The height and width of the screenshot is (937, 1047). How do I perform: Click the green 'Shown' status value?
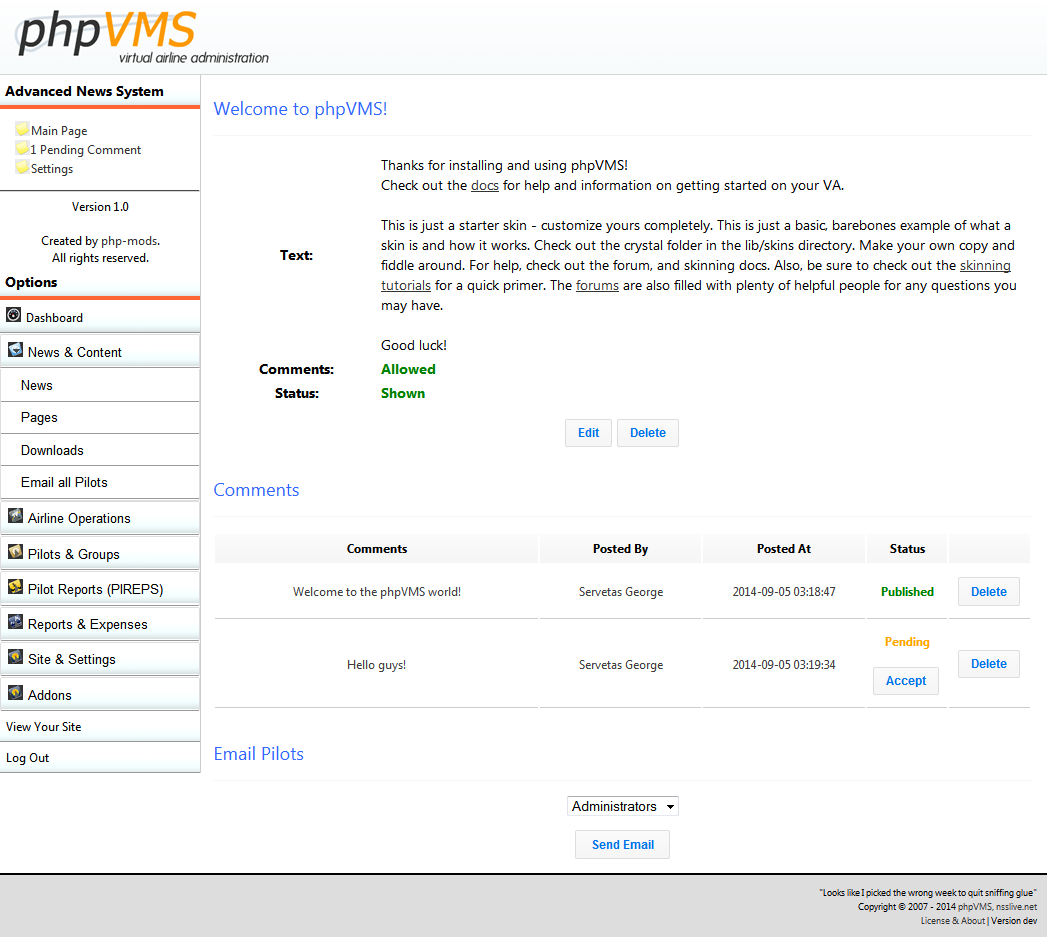pyautogui.click(x=403, y=393)
